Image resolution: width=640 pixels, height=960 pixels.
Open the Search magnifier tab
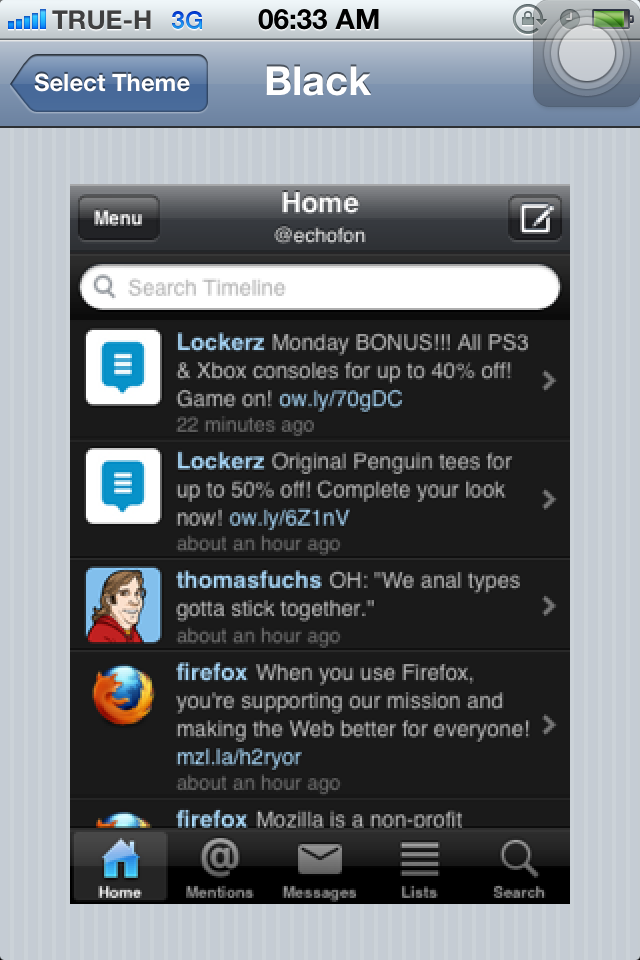coord(518,868)
